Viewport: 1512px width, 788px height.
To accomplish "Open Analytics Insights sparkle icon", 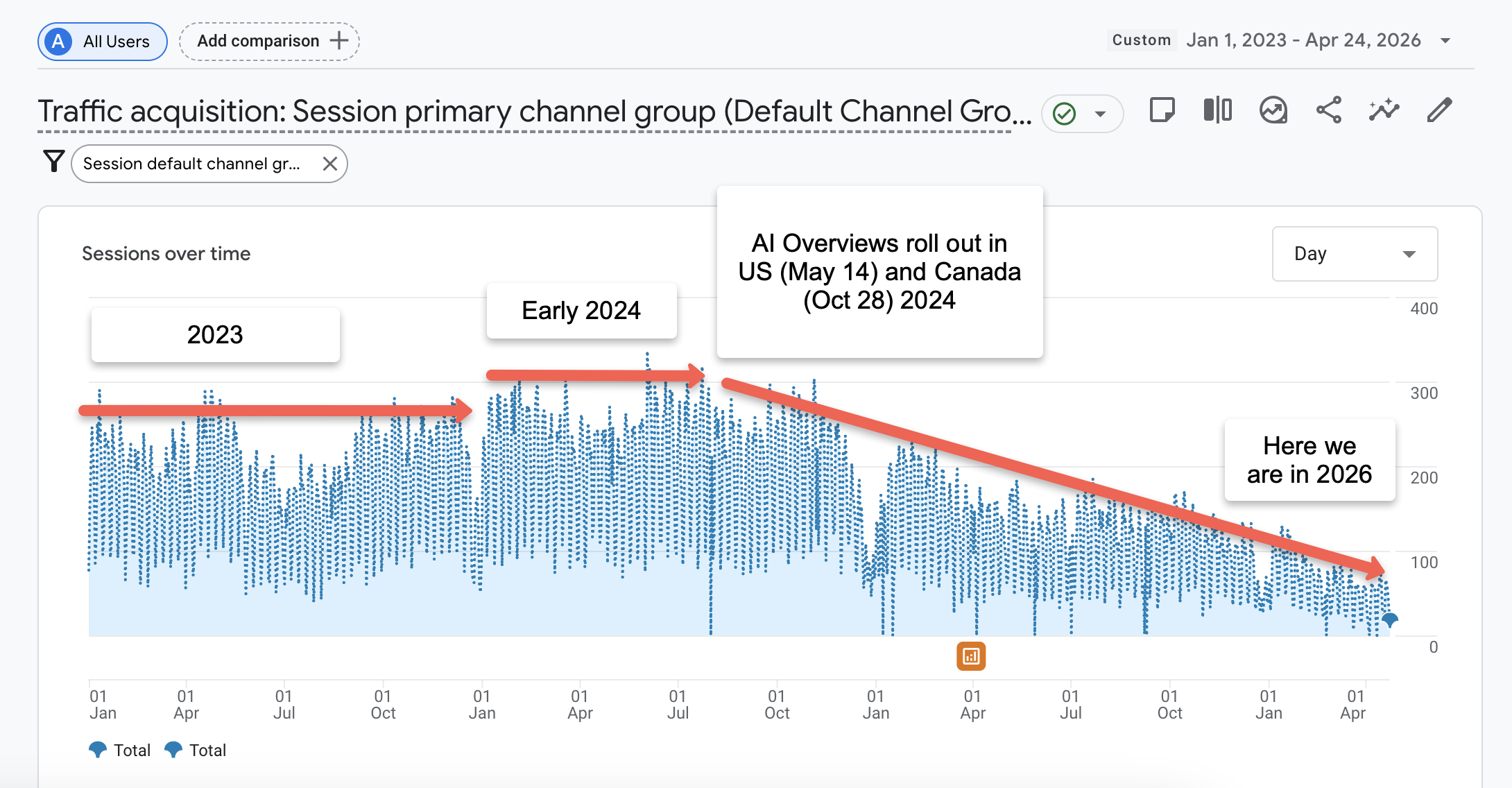I will [x=1384, y=110].
